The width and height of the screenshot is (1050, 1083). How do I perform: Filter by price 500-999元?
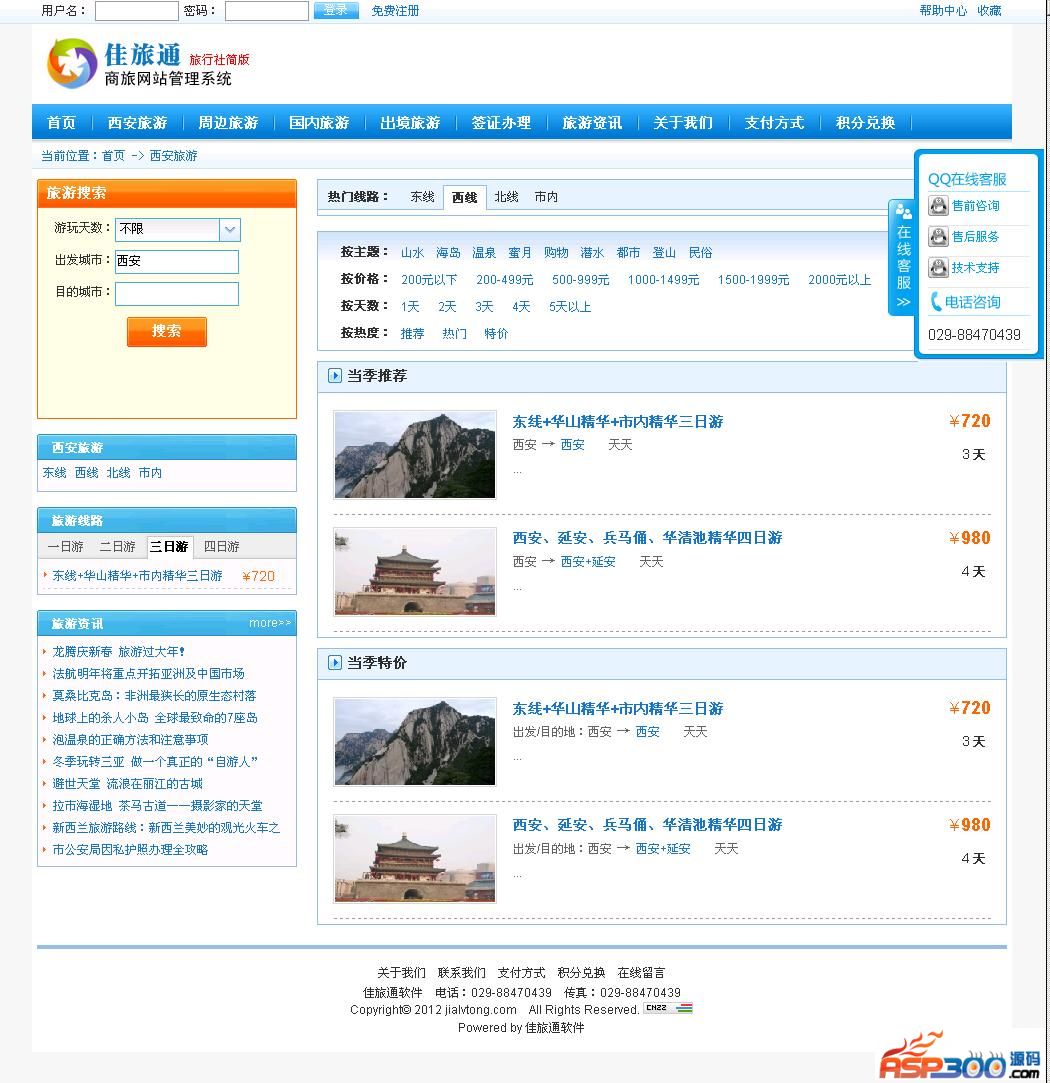pyautogui.click(x=580, y=280)
